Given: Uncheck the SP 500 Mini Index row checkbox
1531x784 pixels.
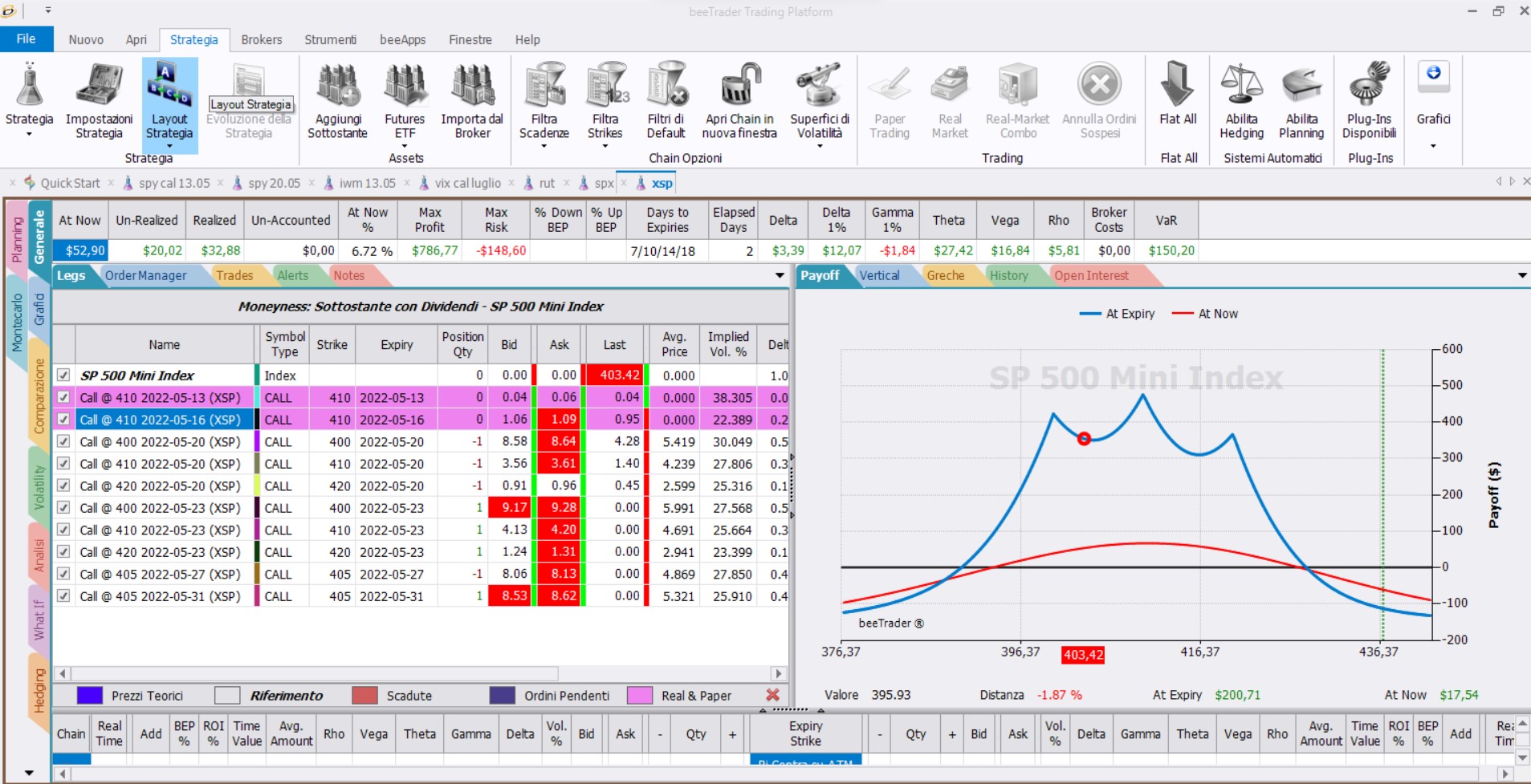Looking at the screenshot, I should [63, 375].
